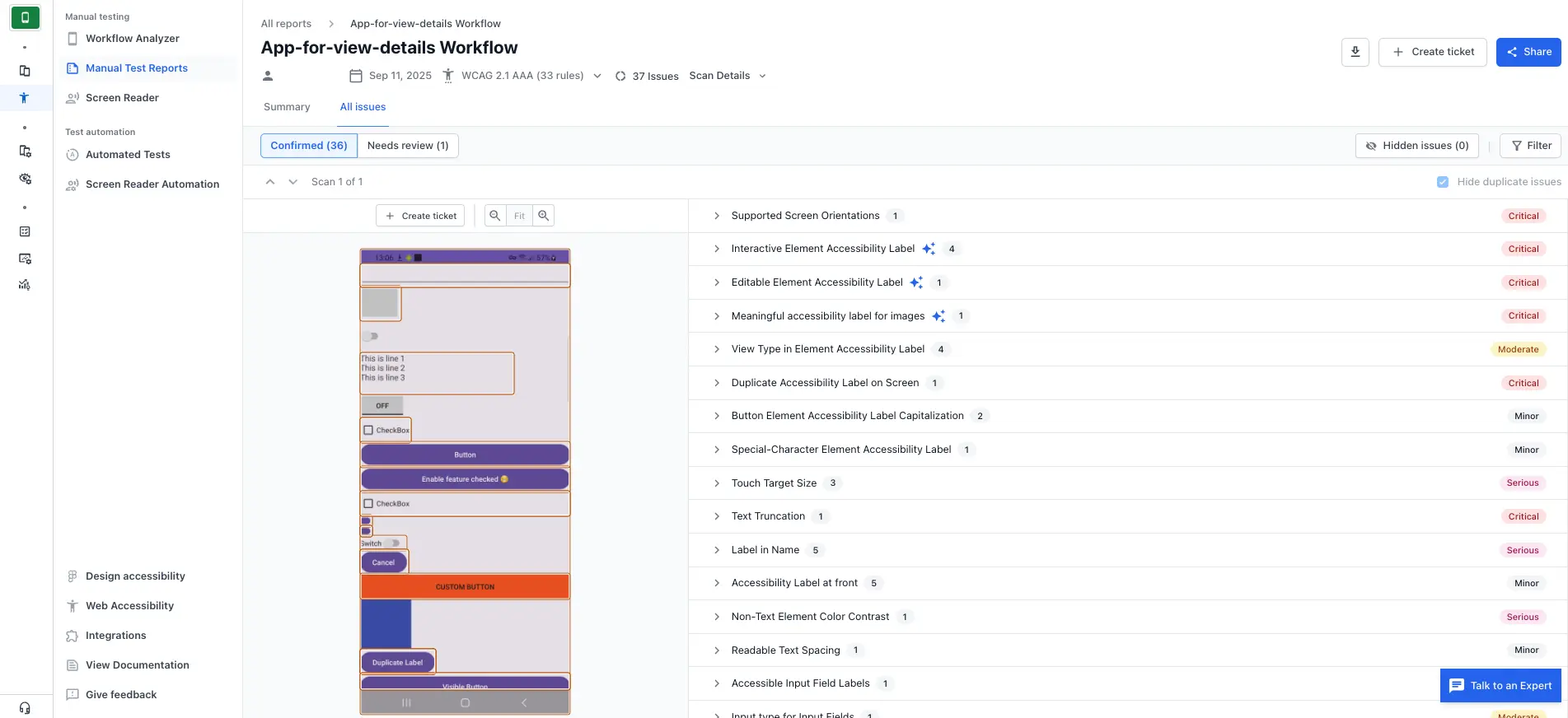The image size is (1568, 718).
Task: Click the orange Custom Button in screenshot preview
Action: click(x=465, y=586)
